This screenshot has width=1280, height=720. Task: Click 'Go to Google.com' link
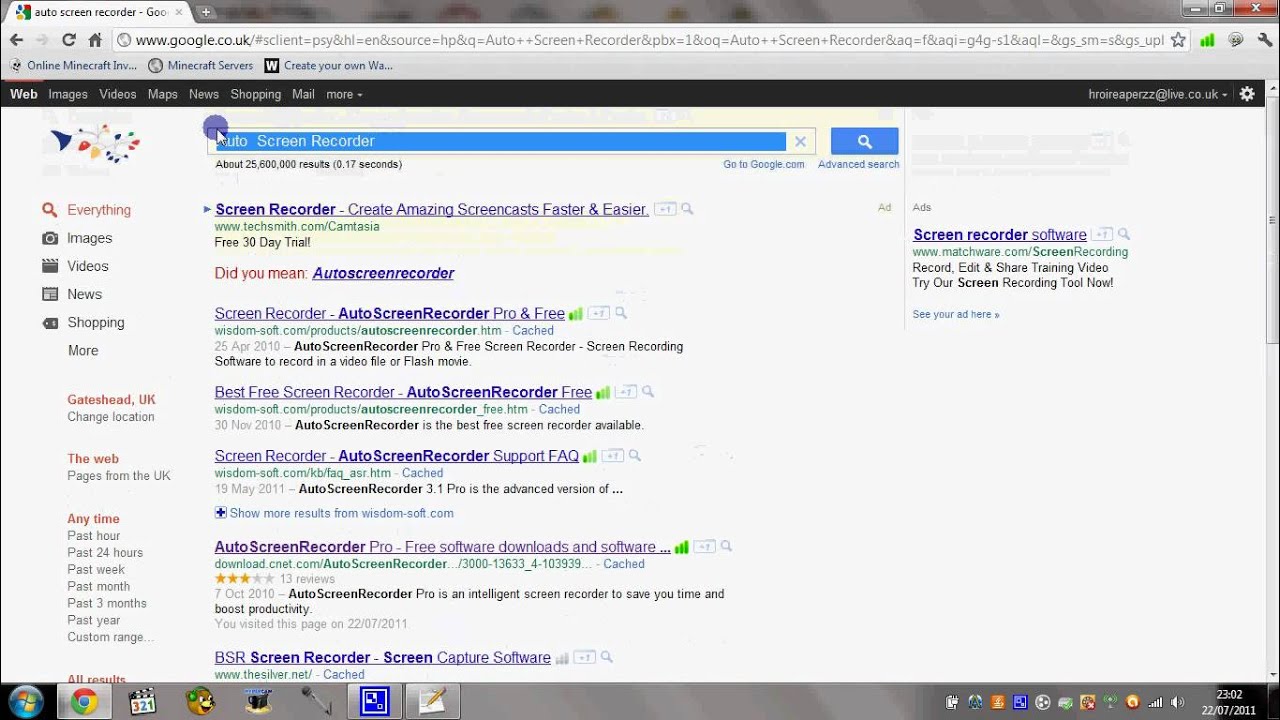(763, 164)
